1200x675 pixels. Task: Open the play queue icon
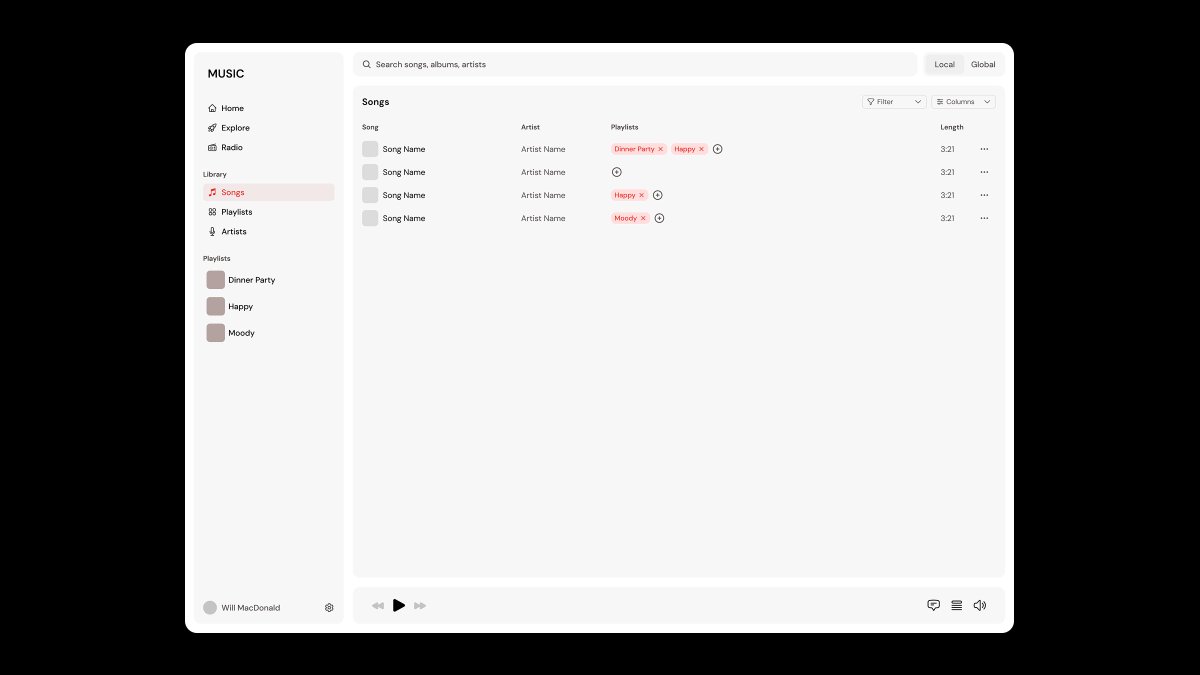click(x=957, y=605)
